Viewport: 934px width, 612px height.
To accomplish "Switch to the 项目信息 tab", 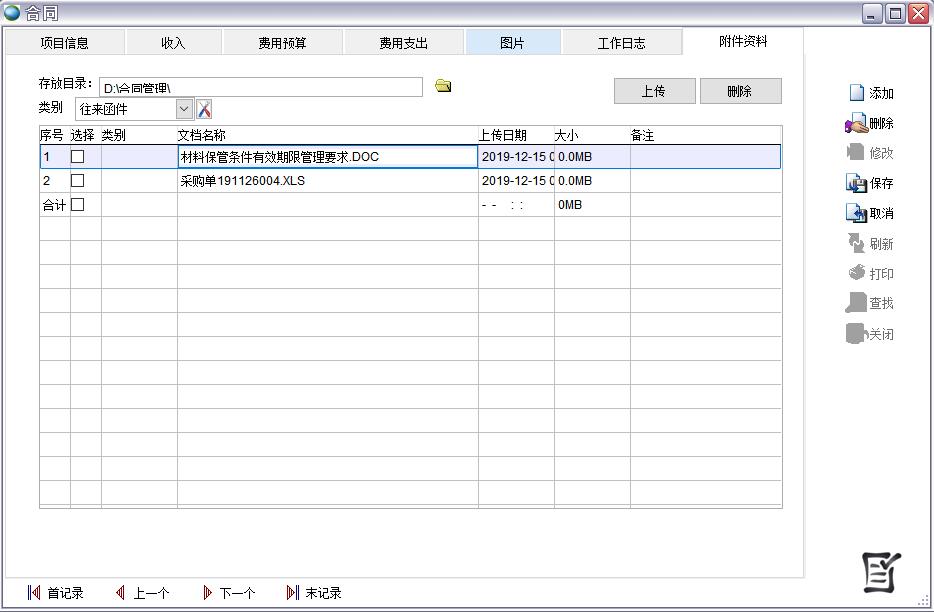I will [64, 43].
